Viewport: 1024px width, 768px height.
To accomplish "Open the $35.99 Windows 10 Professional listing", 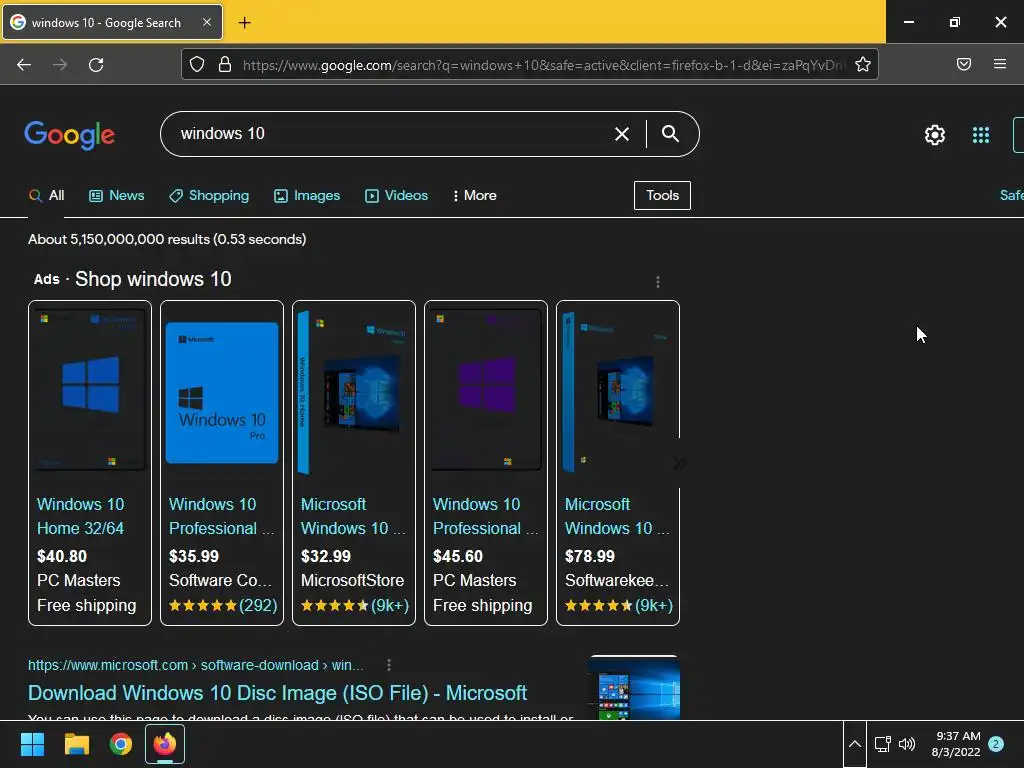I will point(221,516).
